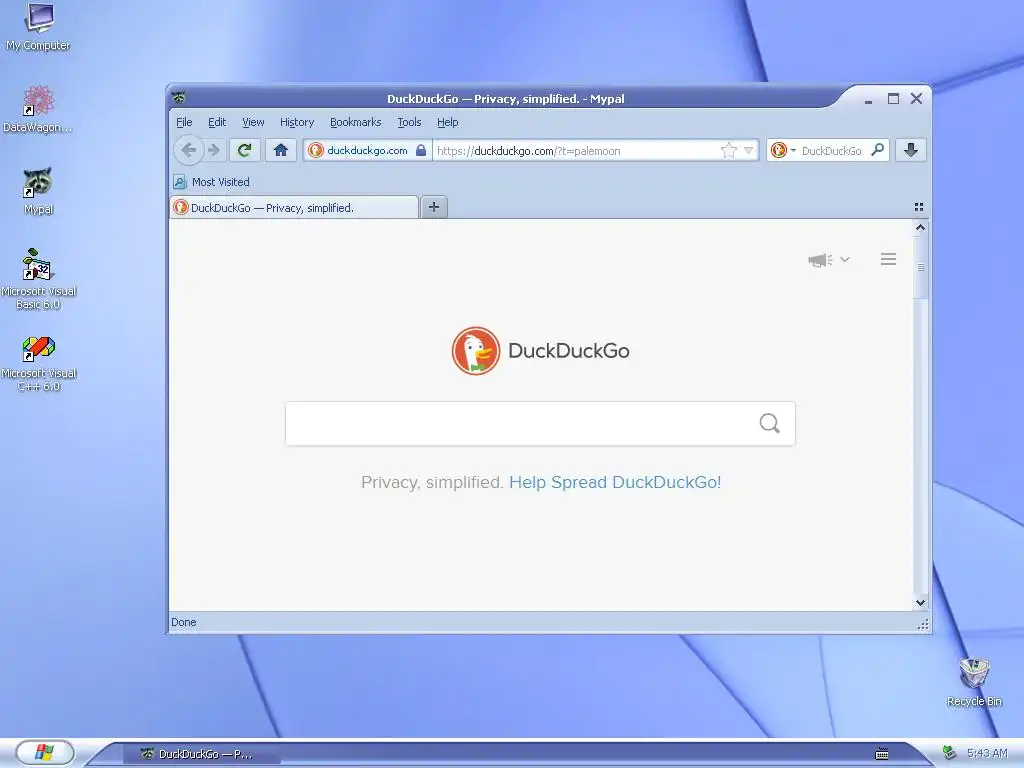Click the DuckDuckGo duck logo
Screen dimensions: 1024x768
click(475, 351)
